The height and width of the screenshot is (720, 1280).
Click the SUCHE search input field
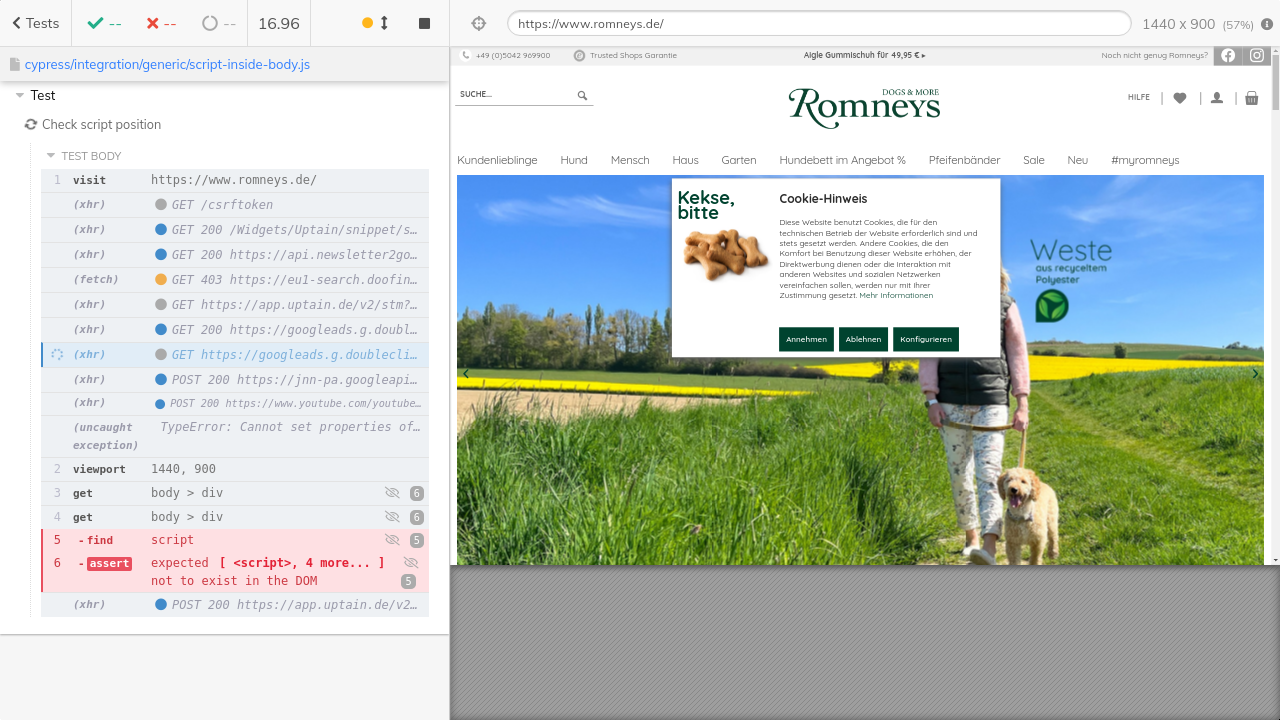pyautogui.click(x=514, y=95)
